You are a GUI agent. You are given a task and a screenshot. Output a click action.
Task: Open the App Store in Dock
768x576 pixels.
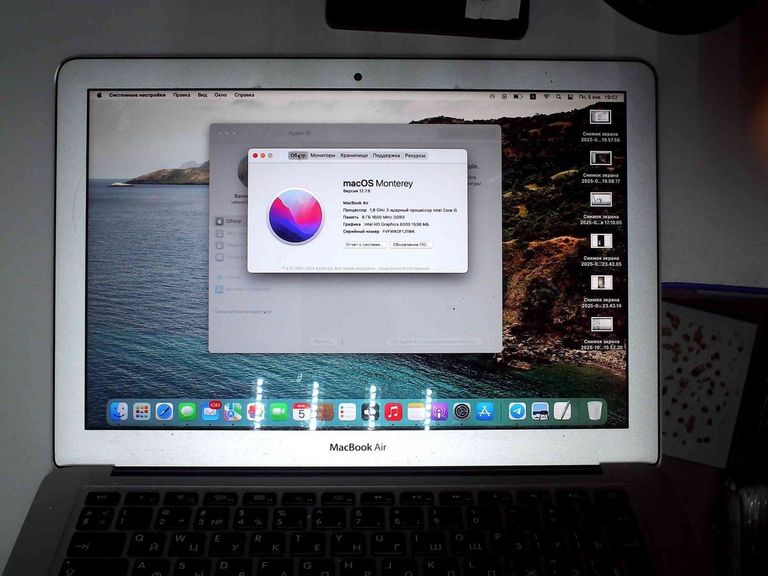(x=485, y=412)
